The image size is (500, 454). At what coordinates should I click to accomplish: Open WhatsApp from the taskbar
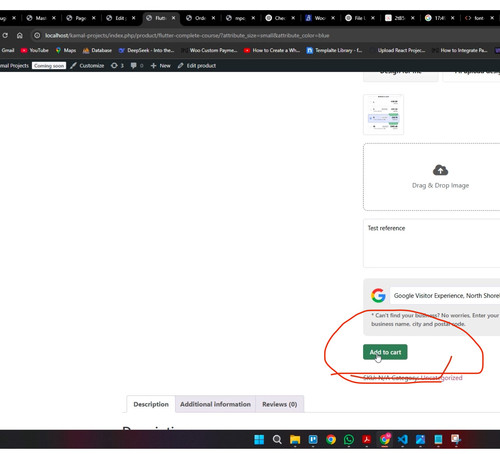pos(349,439)
